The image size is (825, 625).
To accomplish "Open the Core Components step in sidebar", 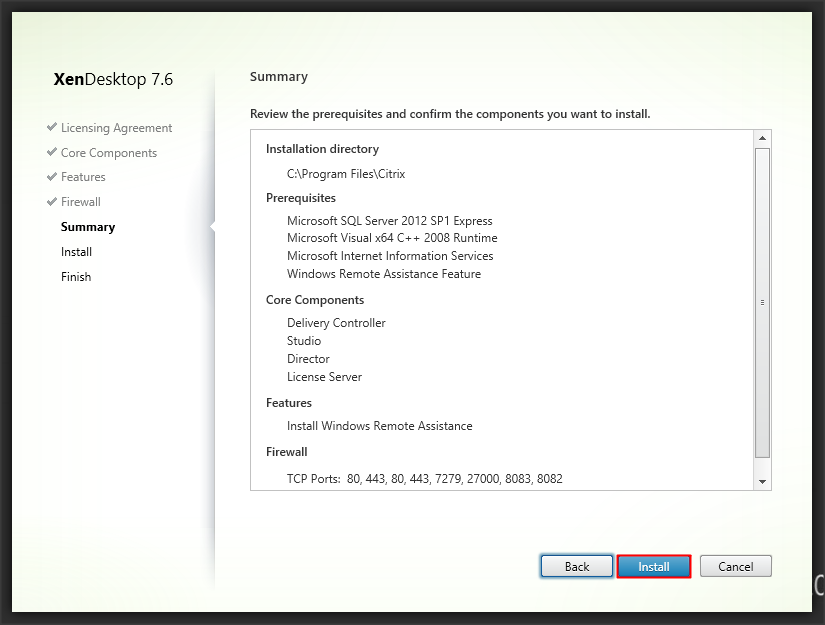I will click(108, 153).
